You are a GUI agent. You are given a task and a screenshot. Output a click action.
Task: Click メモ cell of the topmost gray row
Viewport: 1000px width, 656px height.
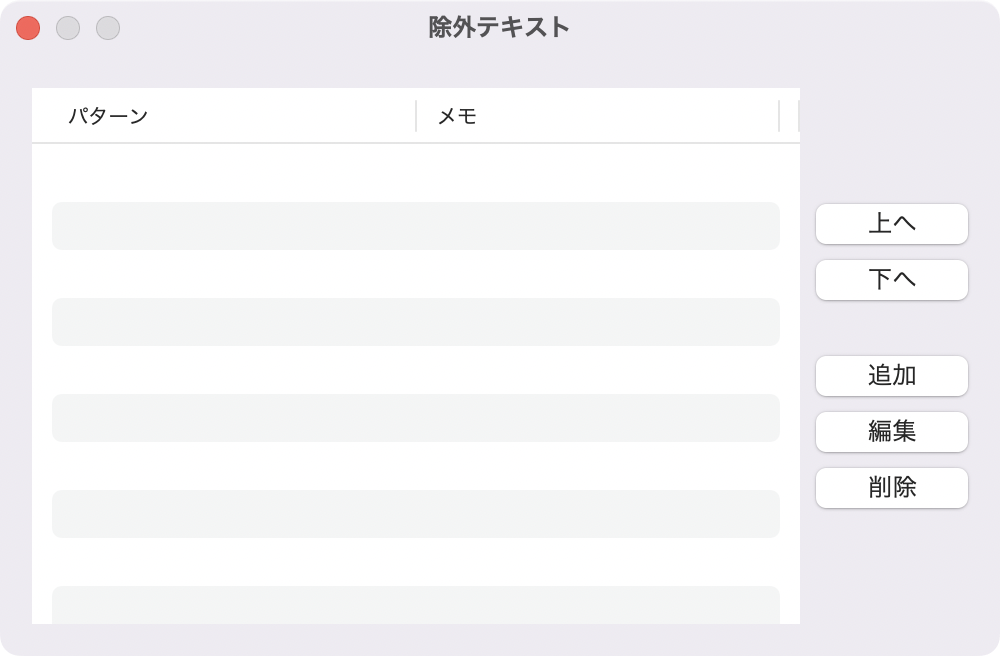pos(598,226)
